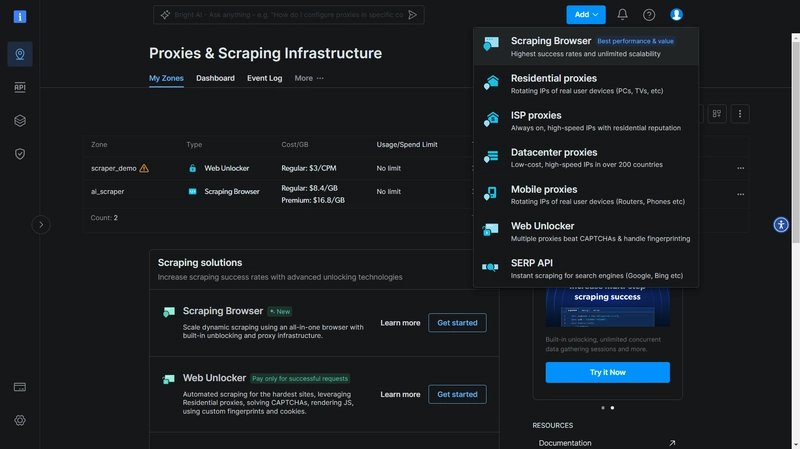
Task: Click Learn more for Scraping Browser
Action: pyautogui.click(x=400, y=323)
